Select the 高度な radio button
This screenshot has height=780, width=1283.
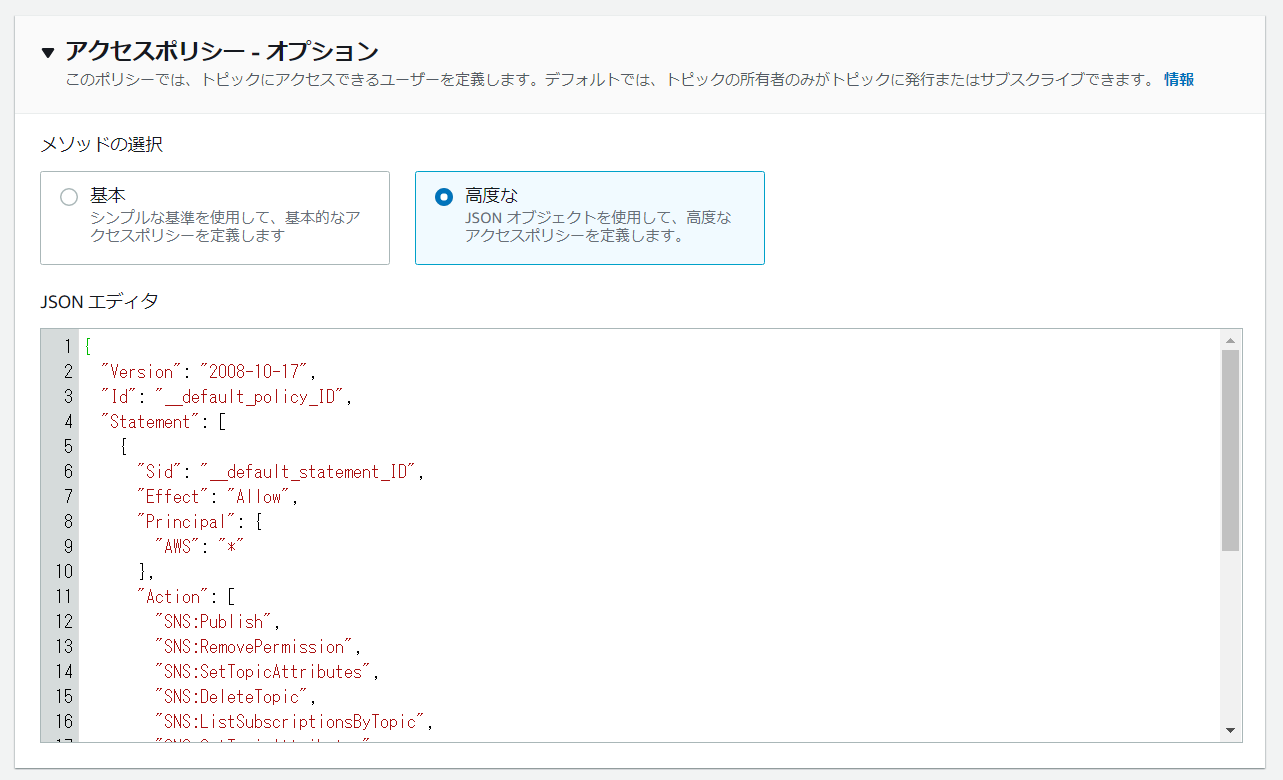[444, 197]
